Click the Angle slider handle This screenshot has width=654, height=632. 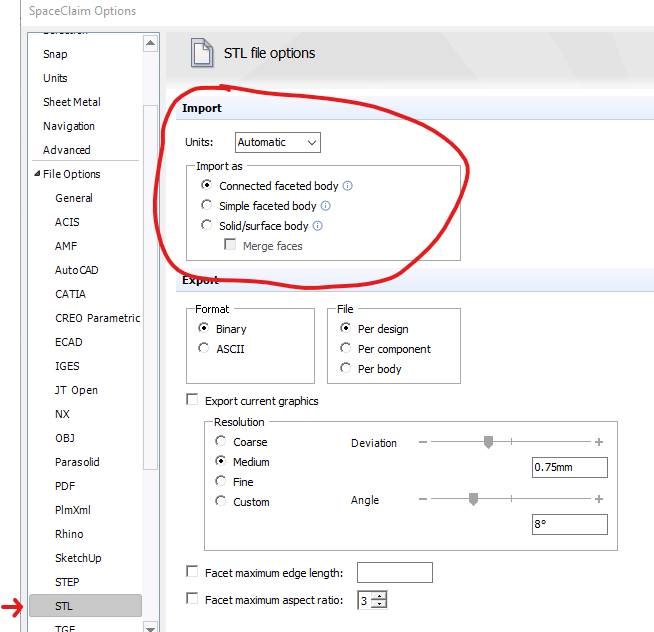[473, 499]
